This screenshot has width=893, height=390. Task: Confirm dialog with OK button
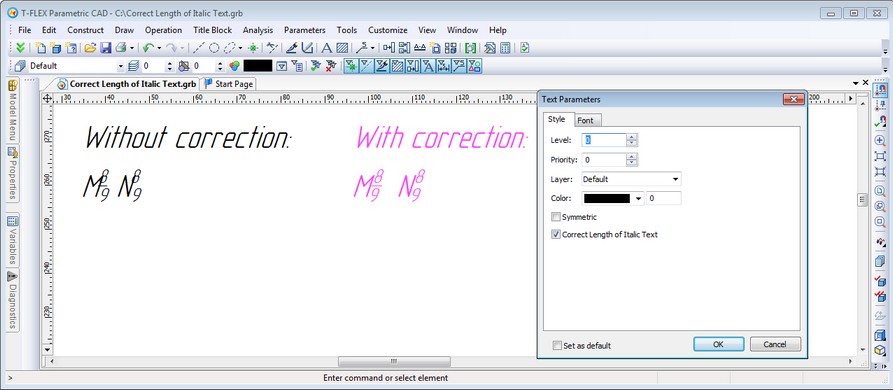coord(718,344)
